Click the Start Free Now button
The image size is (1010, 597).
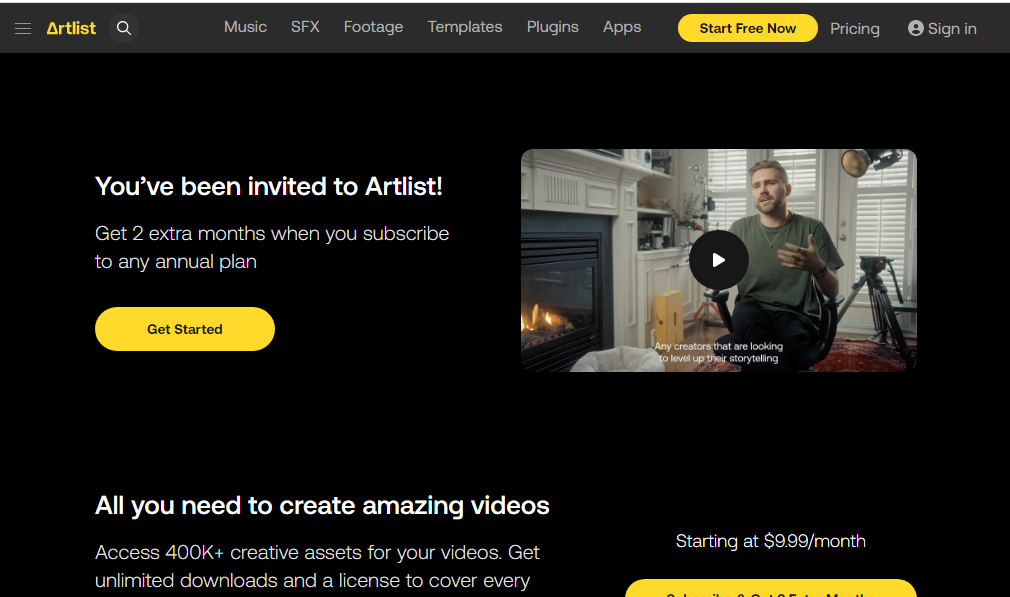coord(748,28)
